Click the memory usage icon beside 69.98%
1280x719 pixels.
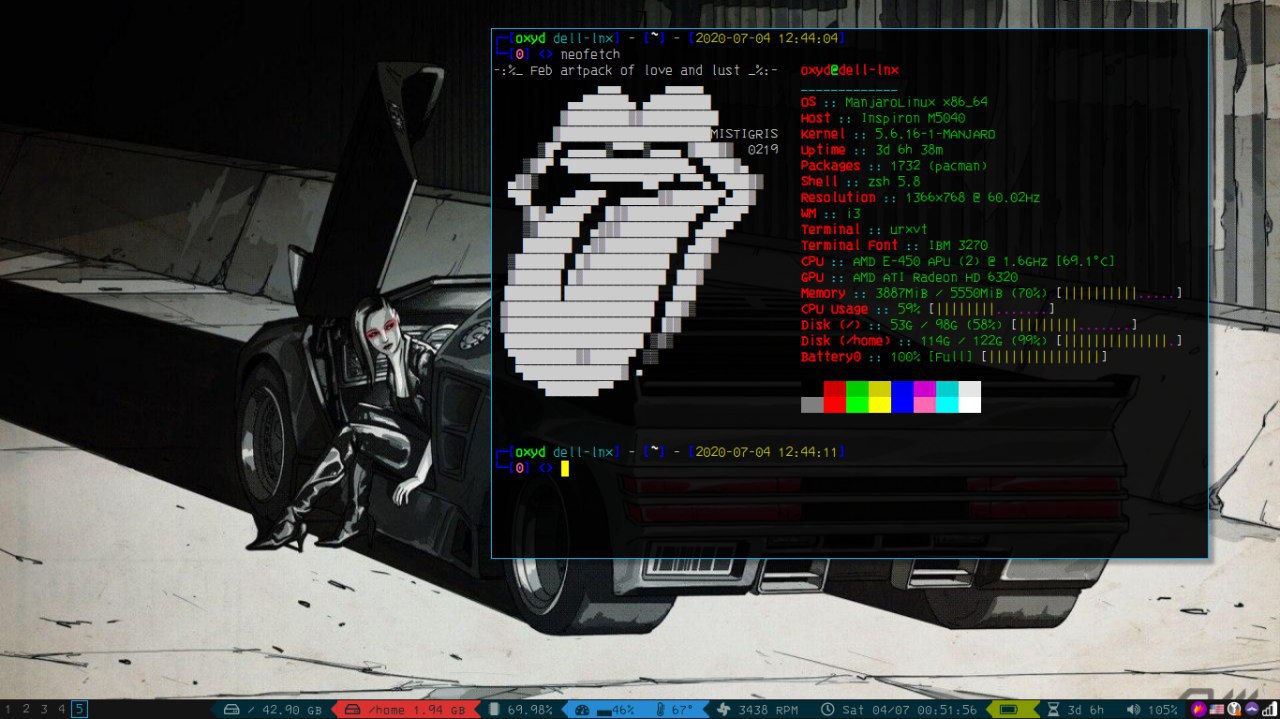494,709
